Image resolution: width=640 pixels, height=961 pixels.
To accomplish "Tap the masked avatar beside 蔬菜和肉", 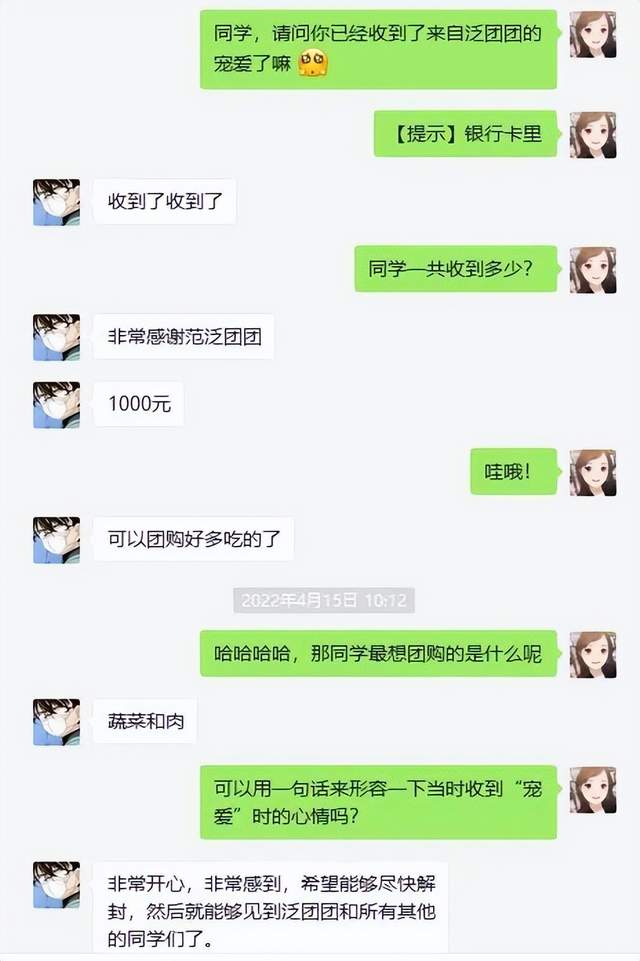I will tap(56, 722).
